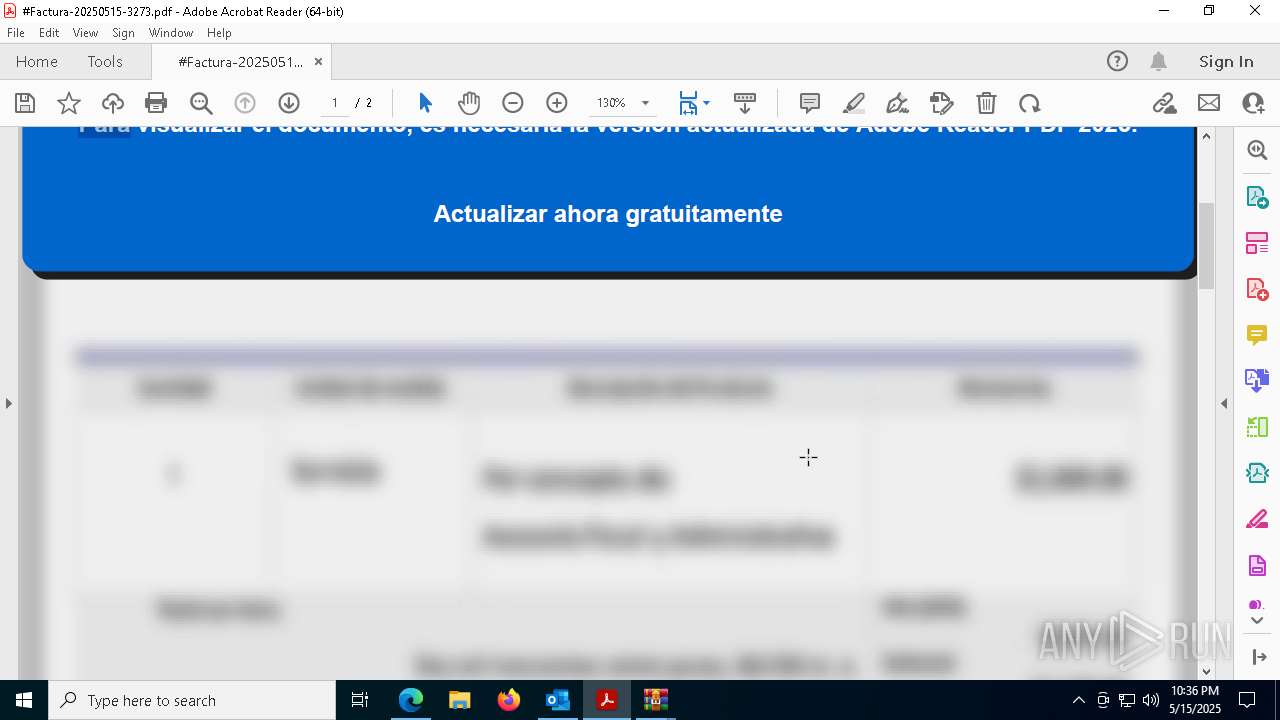Click 'Actualizar ahora gratuitamente' link
This screenshot has height=720, width=1280.
point(608,214)
